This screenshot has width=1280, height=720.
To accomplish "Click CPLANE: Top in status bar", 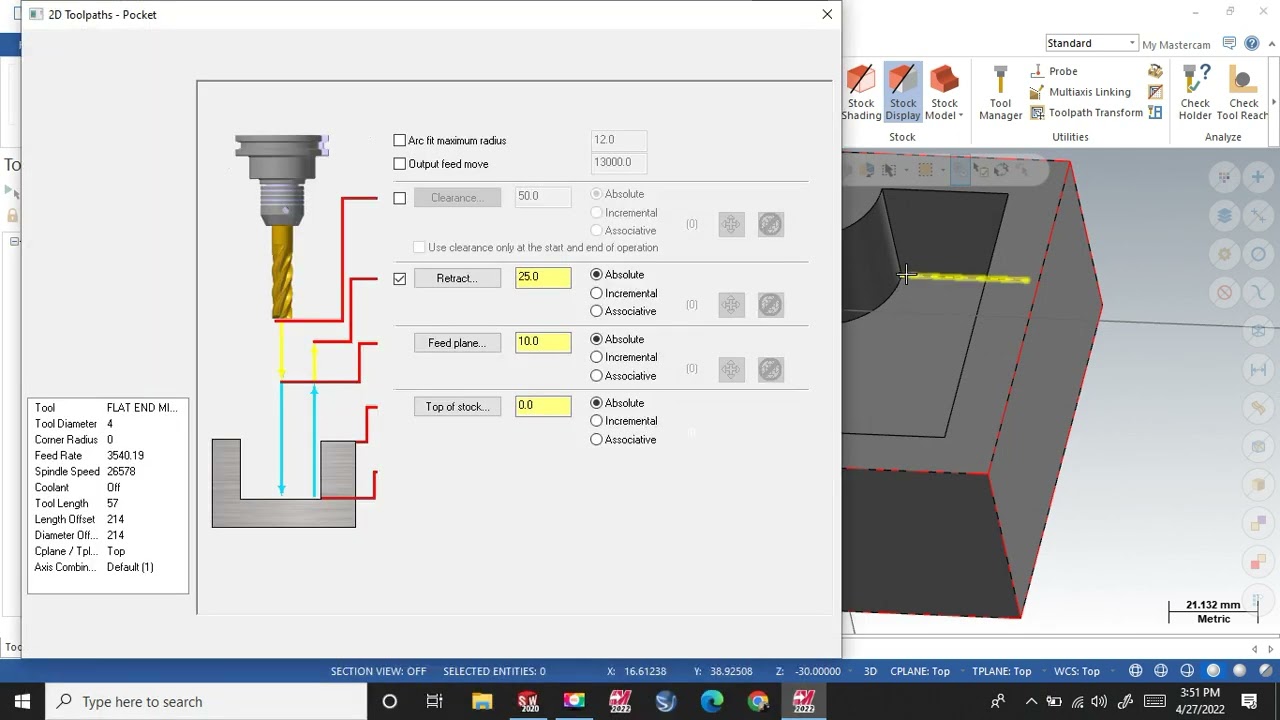I will coord(919,671).
